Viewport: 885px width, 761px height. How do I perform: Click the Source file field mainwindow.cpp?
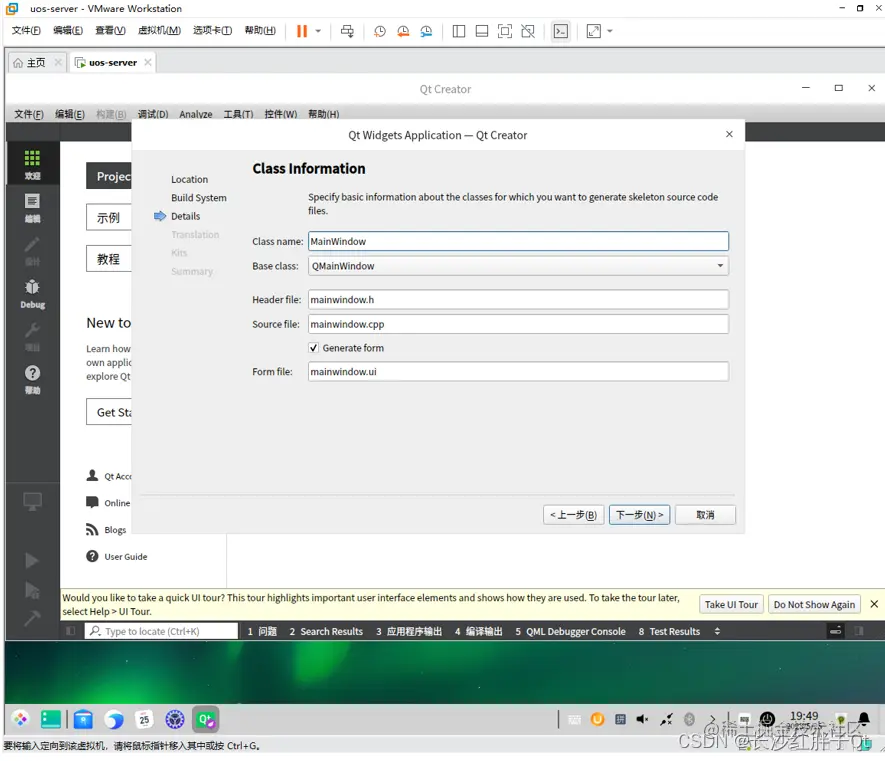[518, 324]
